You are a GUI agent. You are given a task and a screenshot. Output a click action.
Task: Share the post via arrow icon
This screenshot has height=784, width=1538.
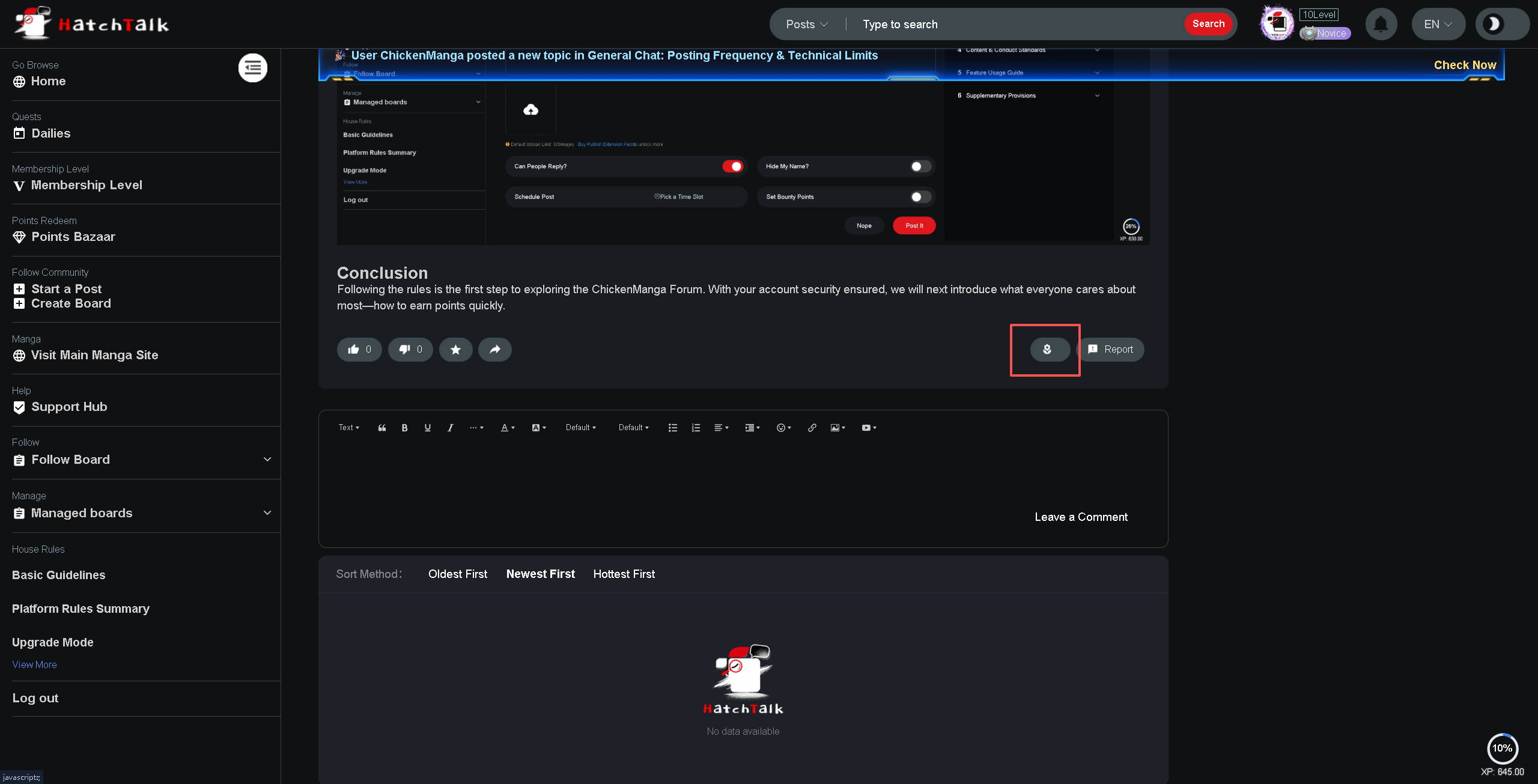coord(494,349)
